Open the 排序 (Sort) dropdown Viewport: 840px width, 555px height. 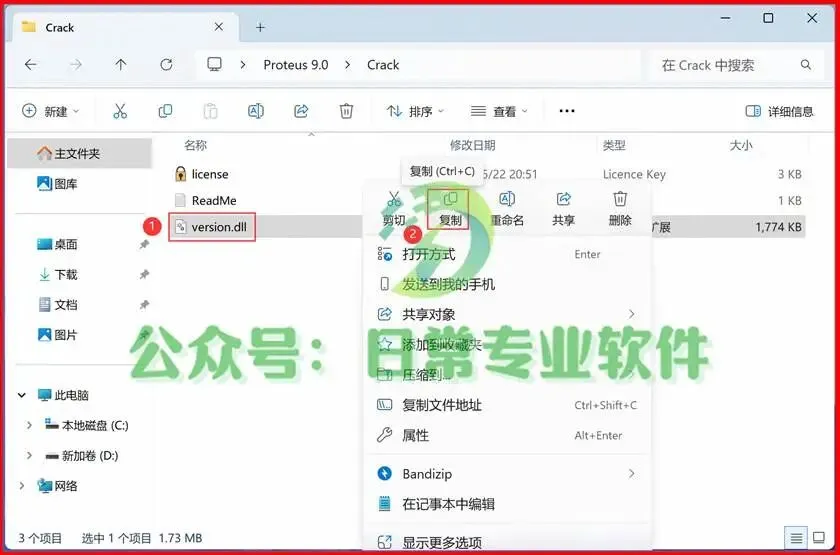415,111
